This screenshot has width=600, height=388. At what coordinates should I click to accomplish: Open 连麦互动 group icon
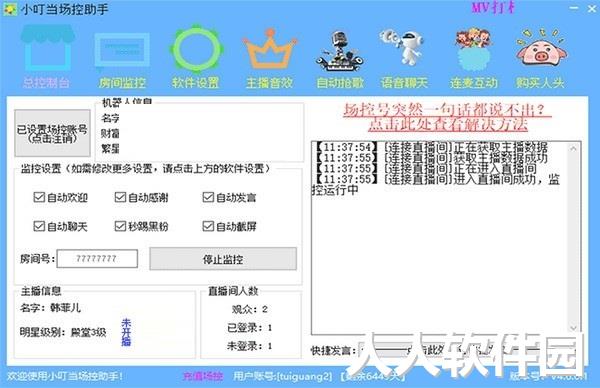coord(474,58)
